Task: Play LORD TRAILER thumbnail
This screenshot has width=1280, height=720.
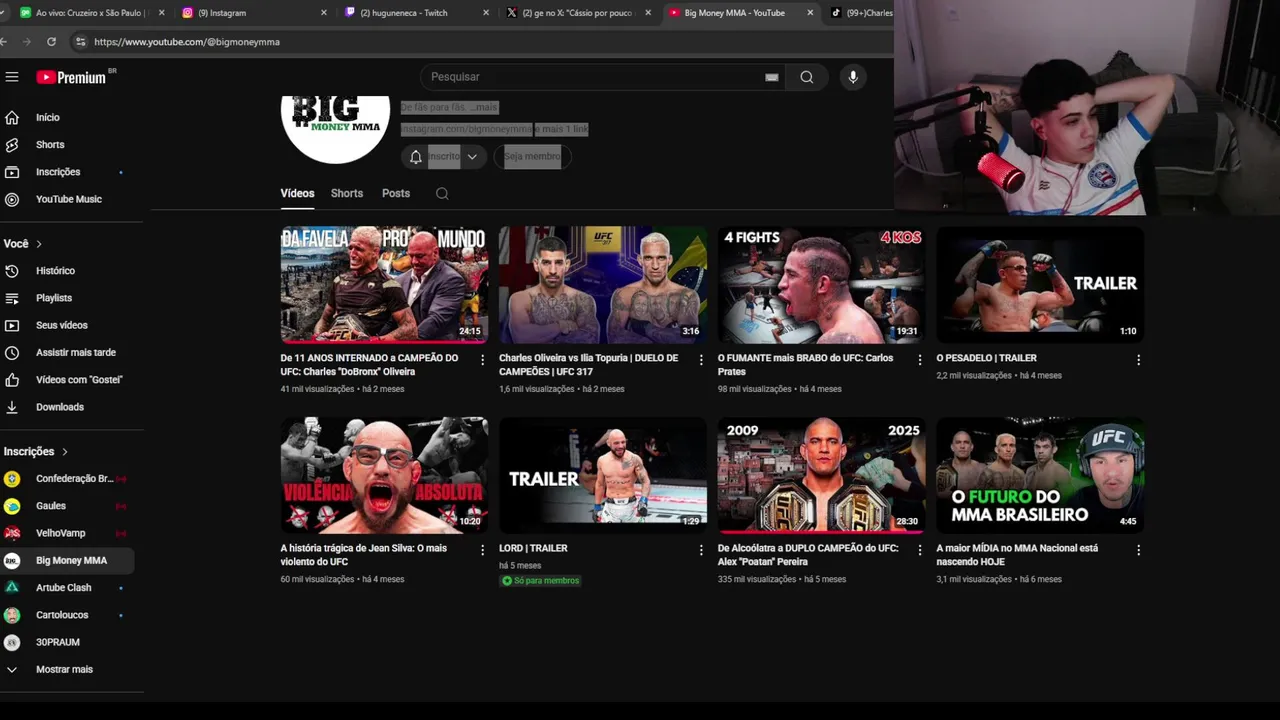Action: click(x=603, y=475)
